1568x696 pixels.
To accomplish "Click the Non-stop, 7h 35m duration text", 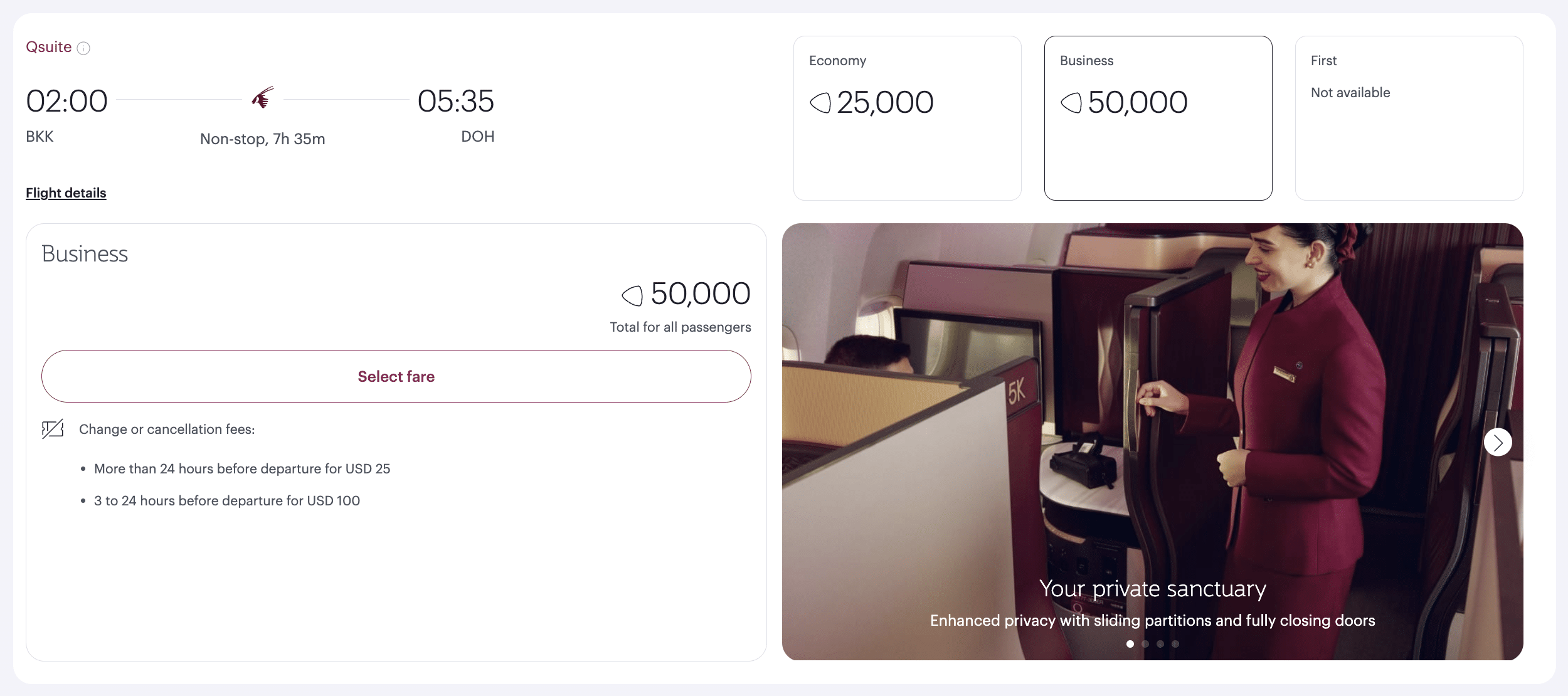I will coord(262,139).
